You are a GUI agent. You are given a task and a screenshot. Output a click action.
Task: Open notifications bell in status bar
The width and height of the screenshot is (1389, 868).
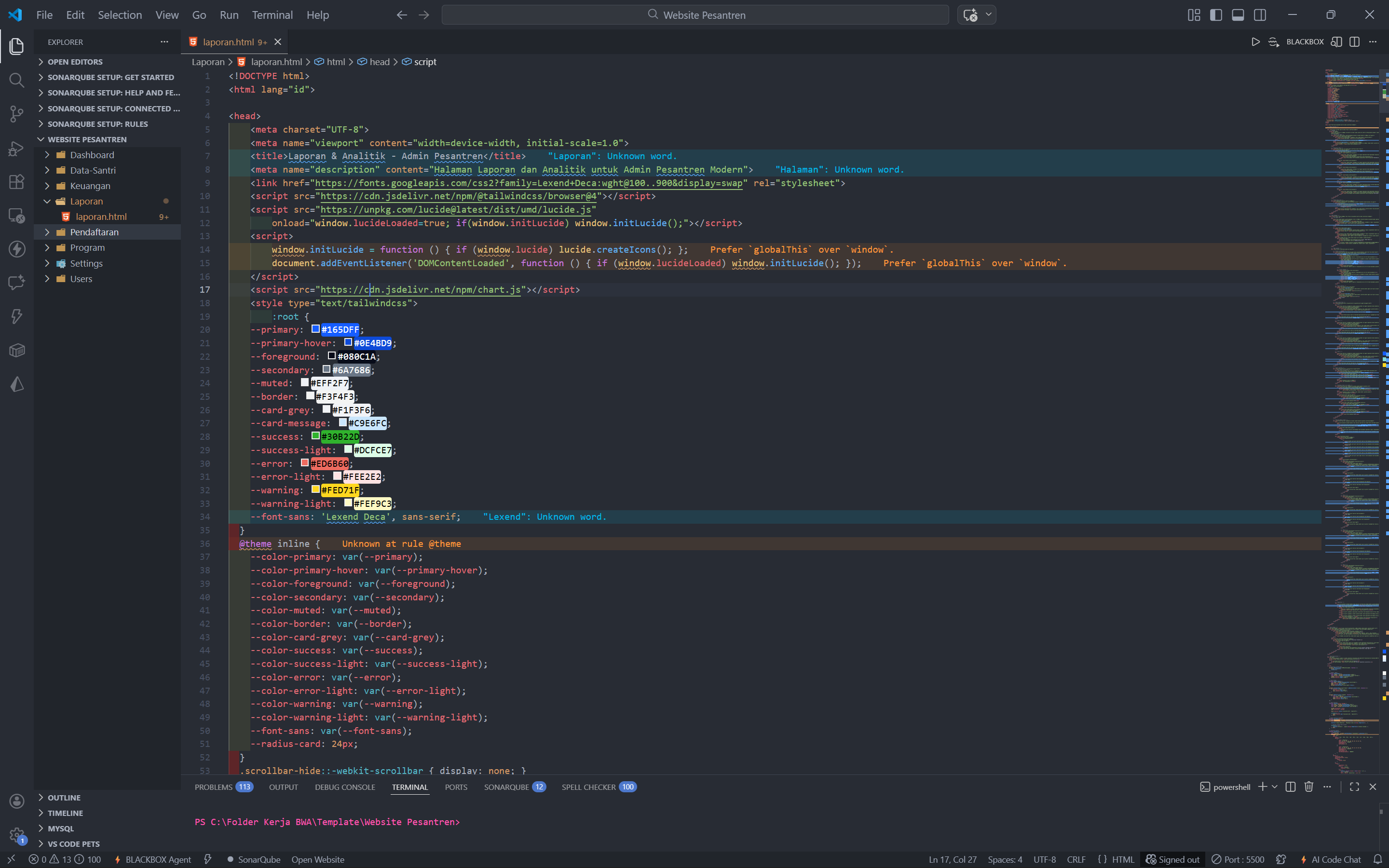click(x=1377, y=859)
